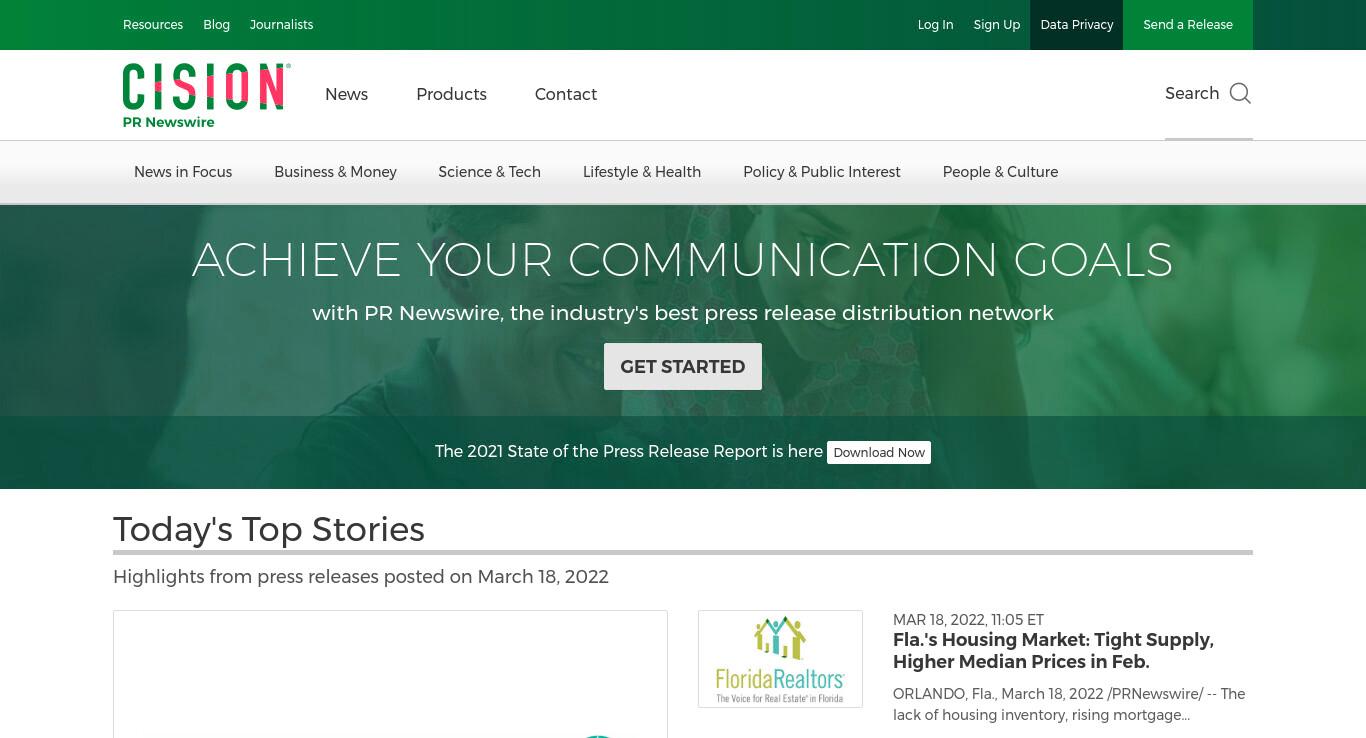Open the Data Privacy tab
Image resolution: width=1366 pixels, height=738 pixels.
click(x=1076, y=25)
